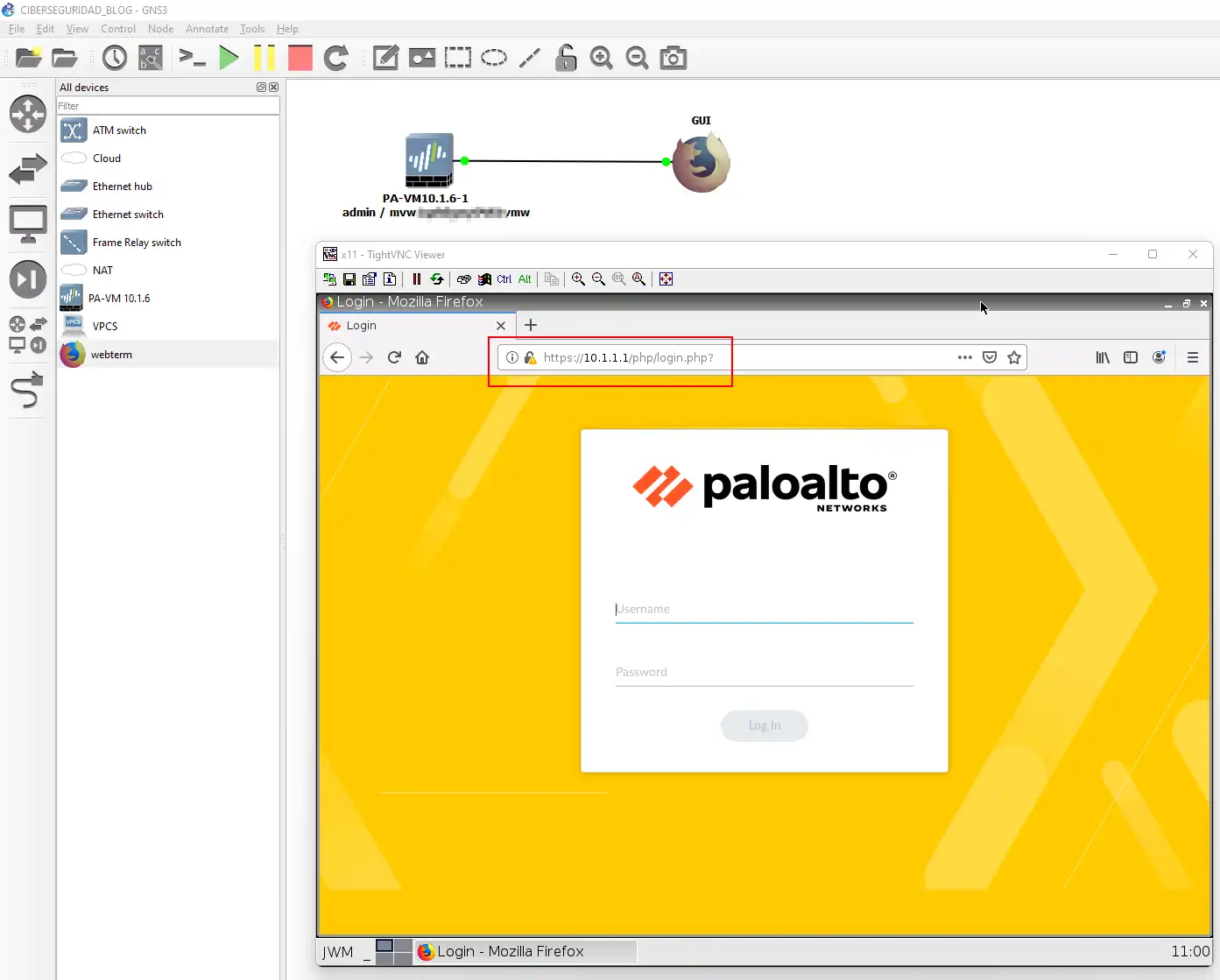This screenshot has width=1220, height=980.
Task: Toggle the VNC Ctrl key button
Action: [x=504, y=279]
